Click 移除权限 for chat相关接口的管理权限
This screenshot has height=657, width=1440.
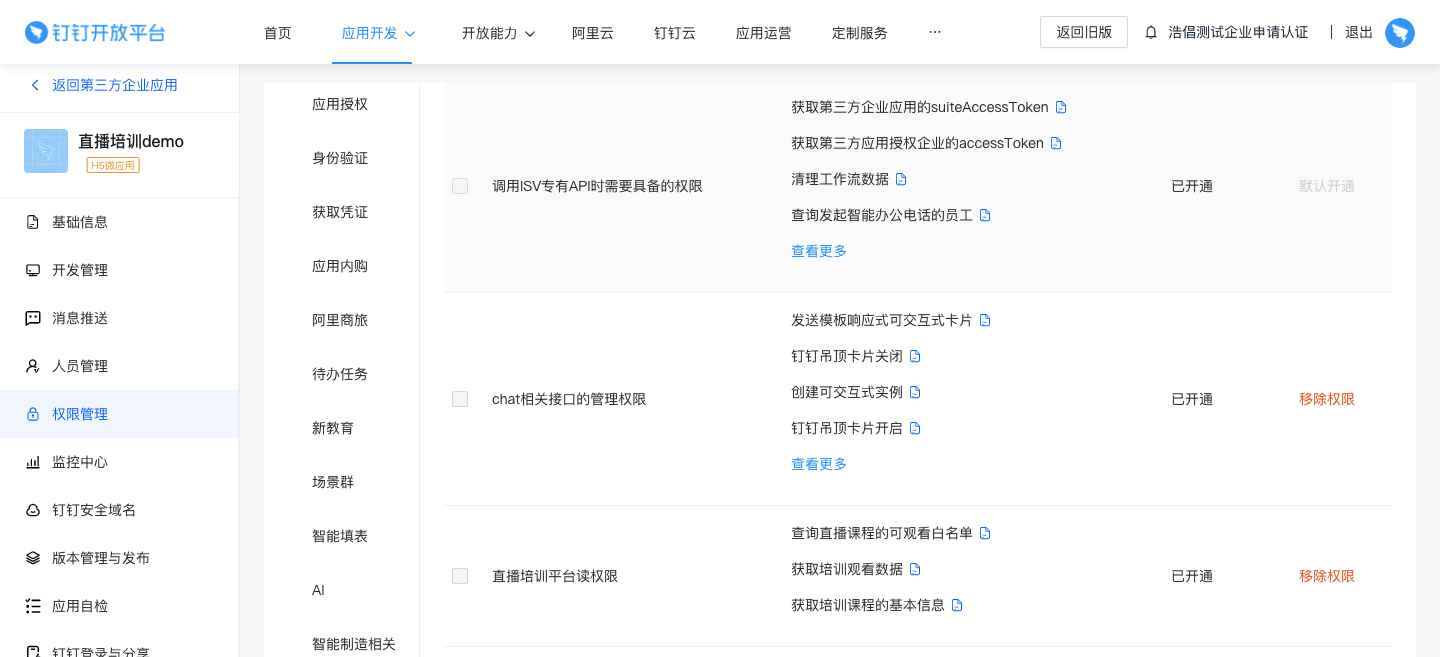click(x=1327, y=398)
